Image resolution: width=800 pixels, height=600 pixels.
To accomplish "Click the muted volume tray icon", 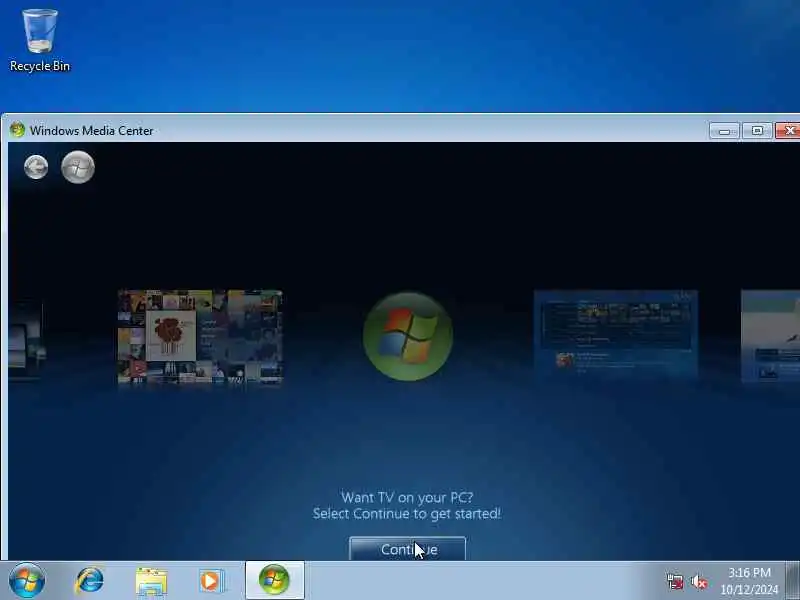I will [x=698, y=582].
